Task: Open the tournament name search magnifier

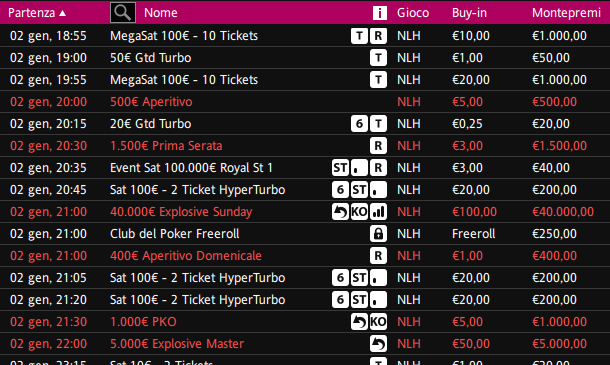Action: (123, 12)
